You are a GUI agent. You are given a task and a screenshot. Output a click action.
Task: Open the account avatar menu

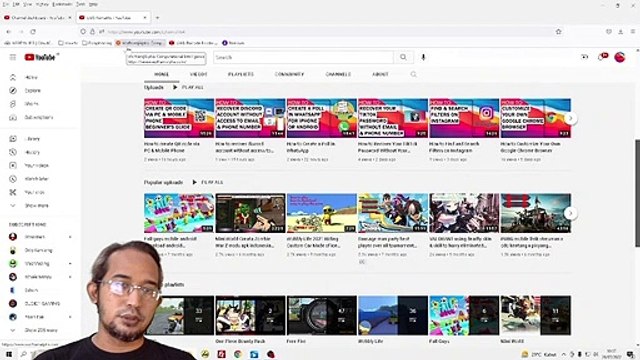coord(620,57)
